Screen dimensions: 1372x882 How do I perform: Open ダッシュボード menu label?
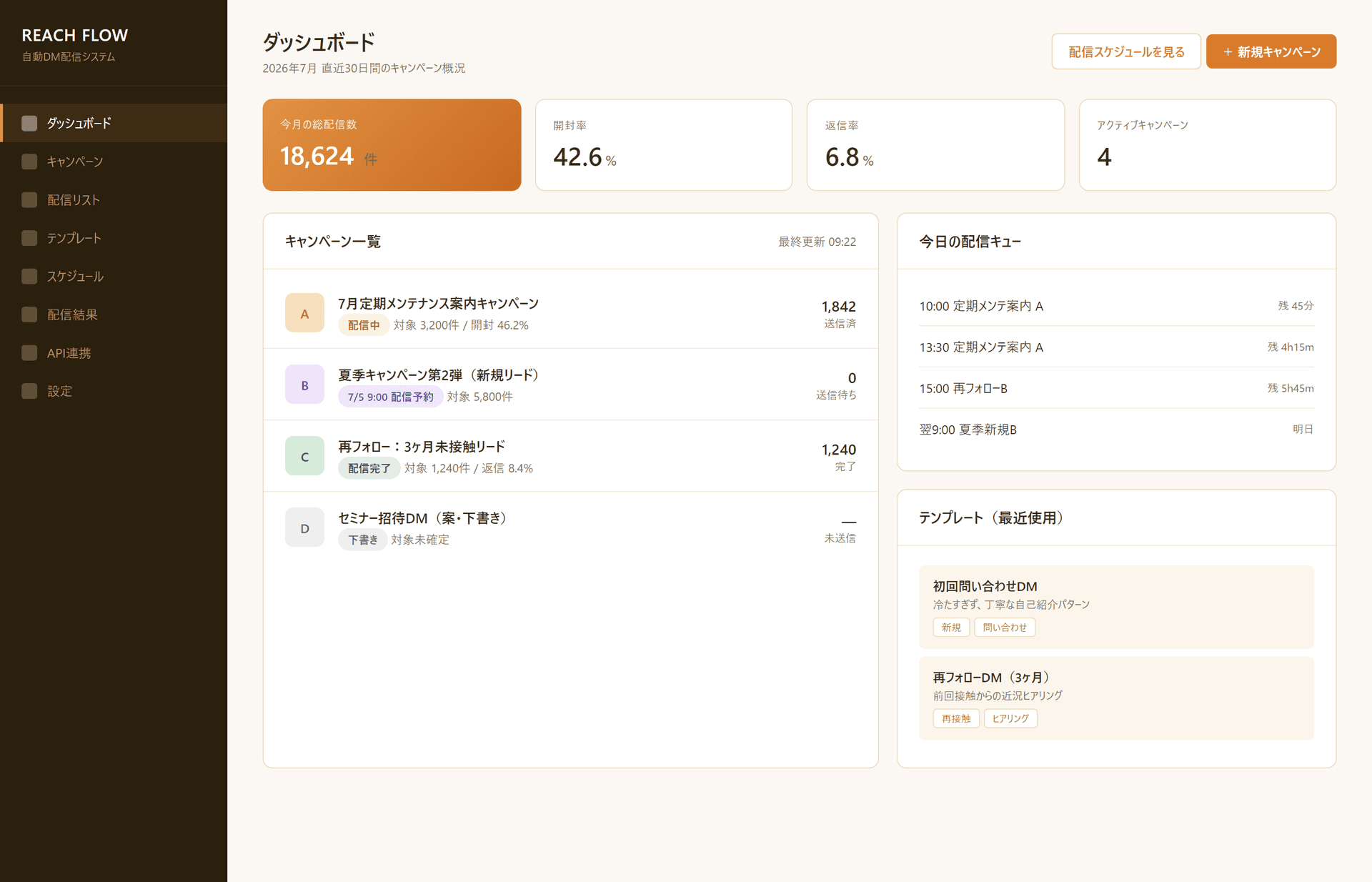point(79,123)
